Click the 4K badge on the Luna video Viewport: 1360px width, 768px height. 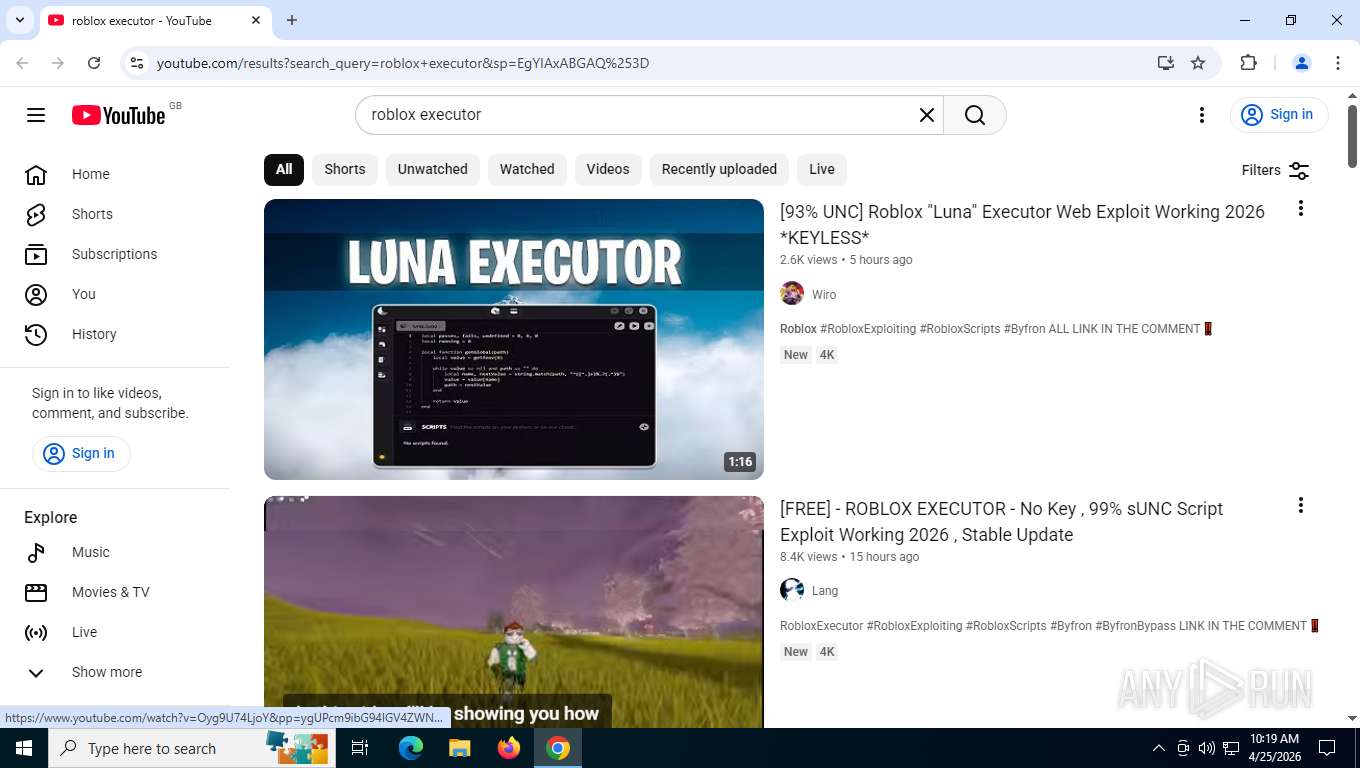click(827, 355)
